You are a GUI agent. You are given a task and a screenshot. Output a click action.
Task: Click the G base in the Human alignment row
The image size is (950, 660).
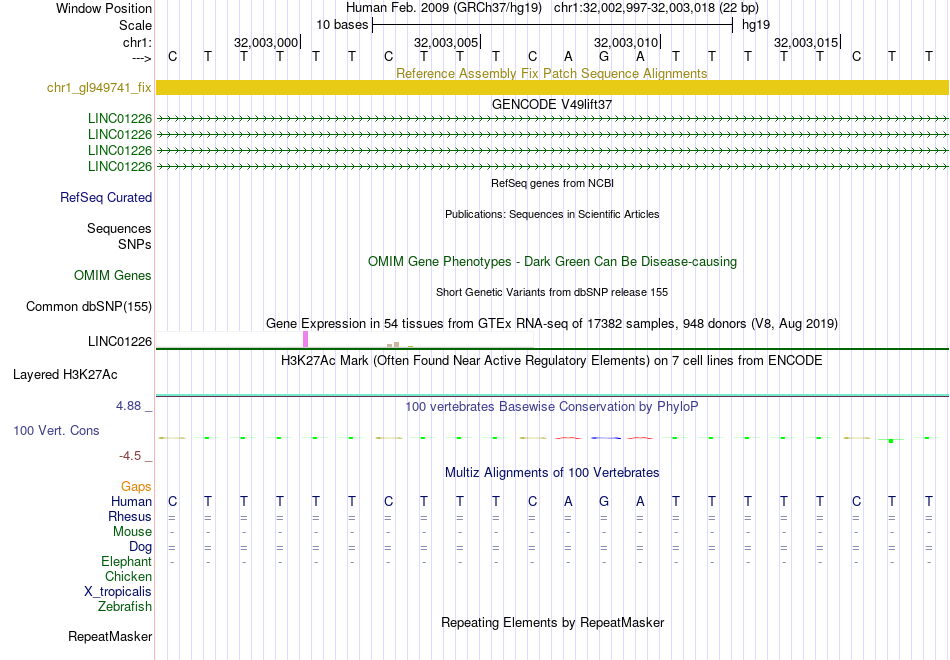pos(603,502)
